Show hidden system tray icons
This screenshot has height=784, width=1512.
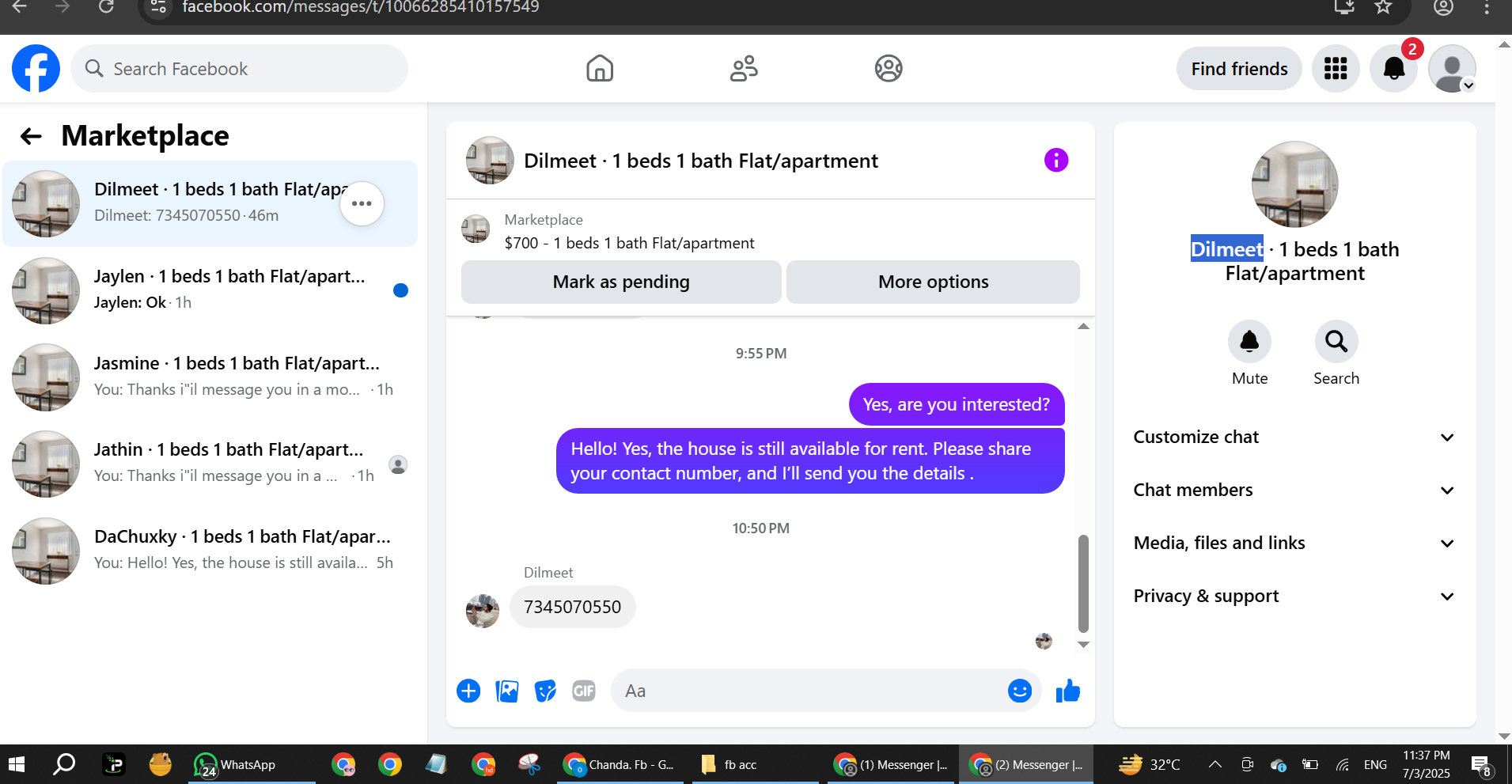pos(1215,764)
